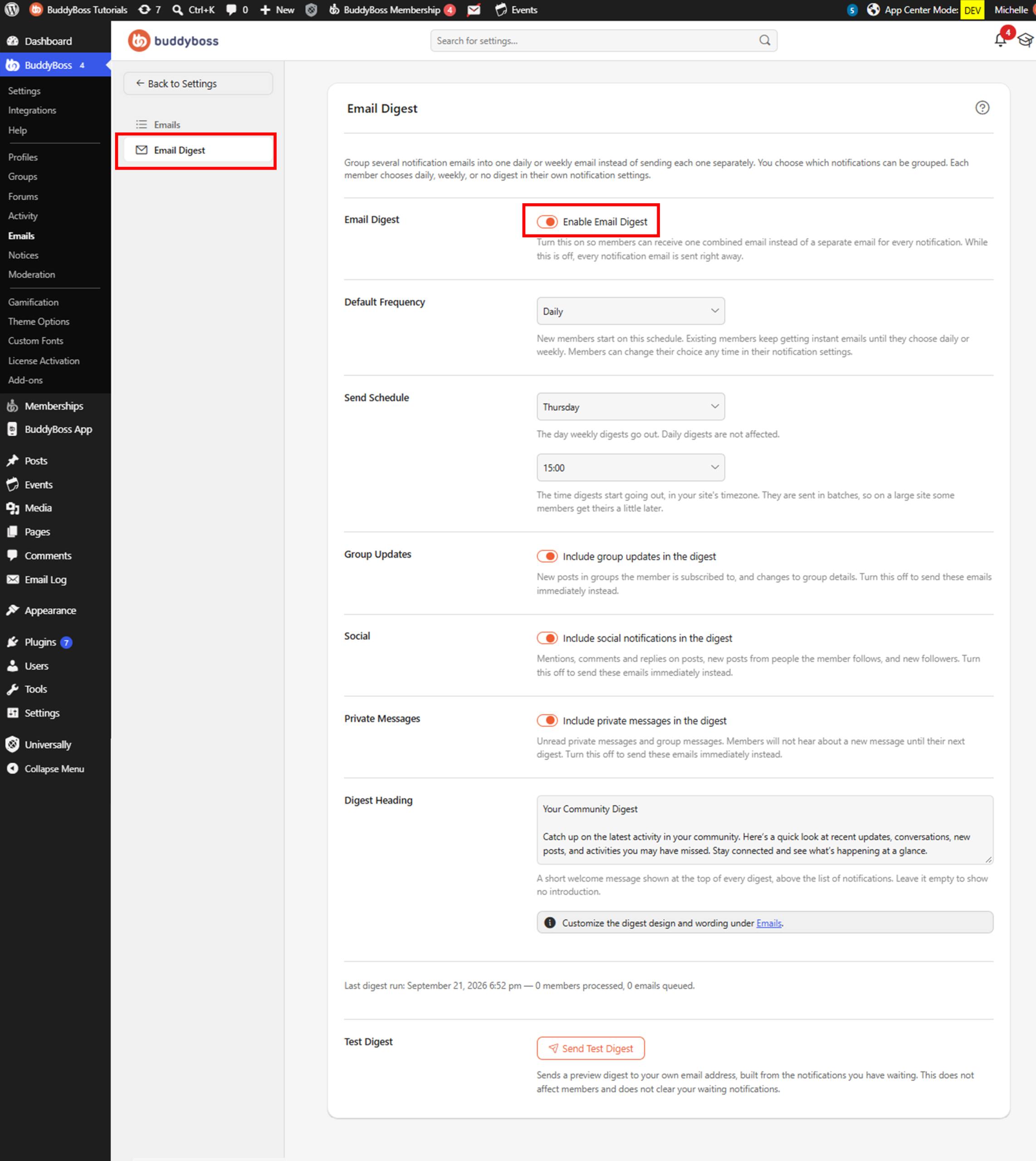This screenshot has height=1161, width=1036.
Task: Open the Default Frequency Daily dropdown
Action: (x=630, y=311)
